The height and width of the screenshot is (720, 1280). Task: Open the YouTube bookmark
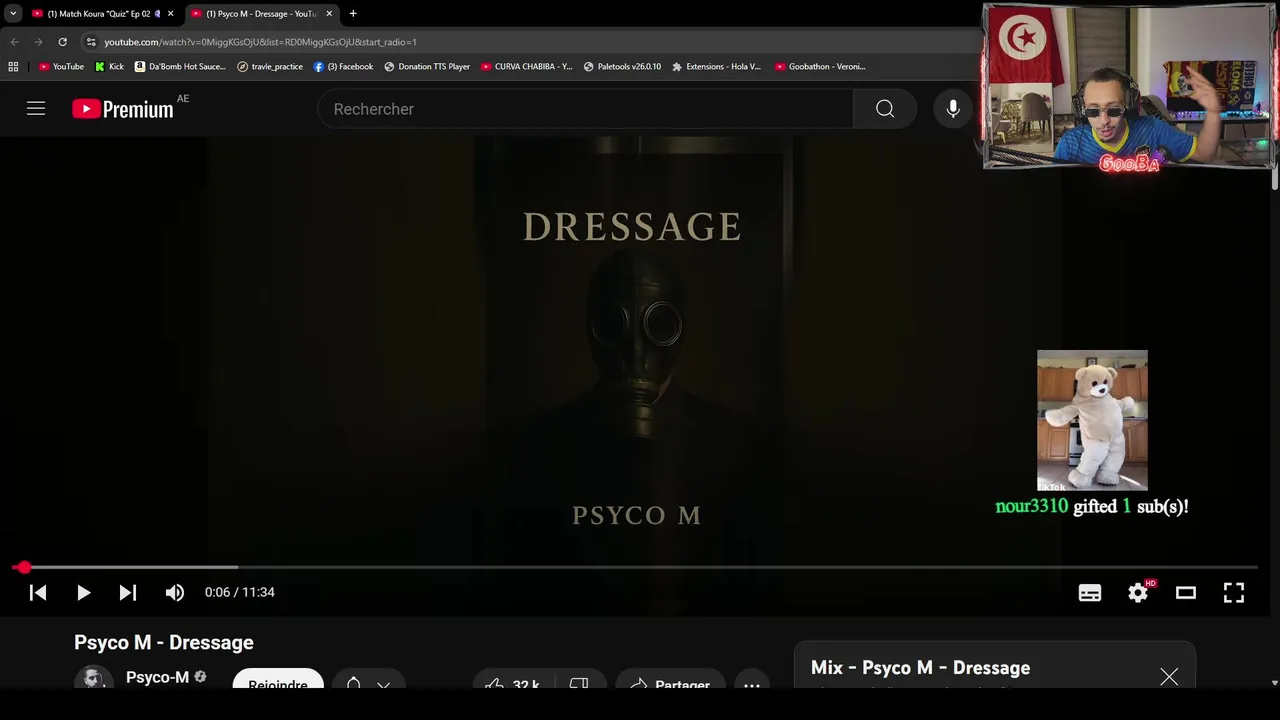[61, 67]
